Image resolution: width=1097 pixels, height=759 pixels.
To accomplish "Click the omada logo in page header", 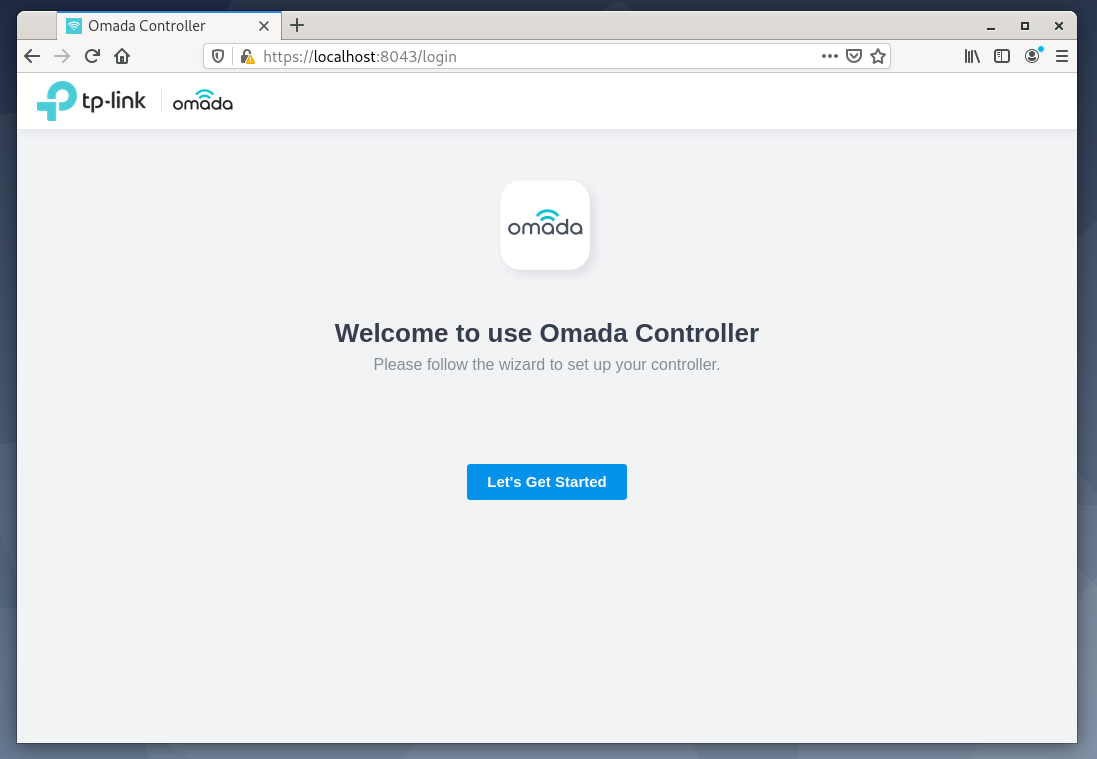I will point(203,101).
